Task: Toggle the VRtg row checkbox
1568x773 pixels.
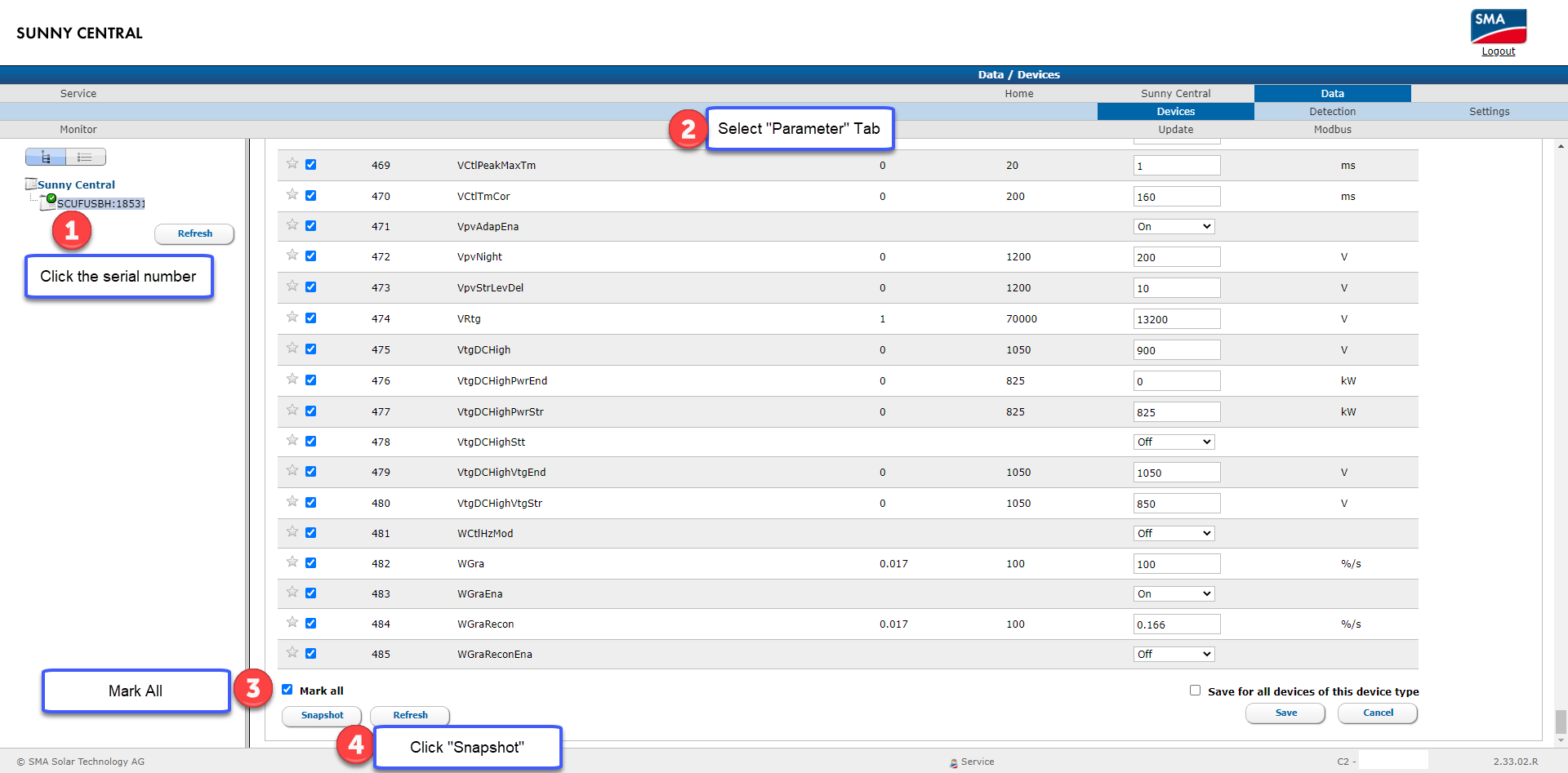Action: pyautogui.click(x=311, y=318)
